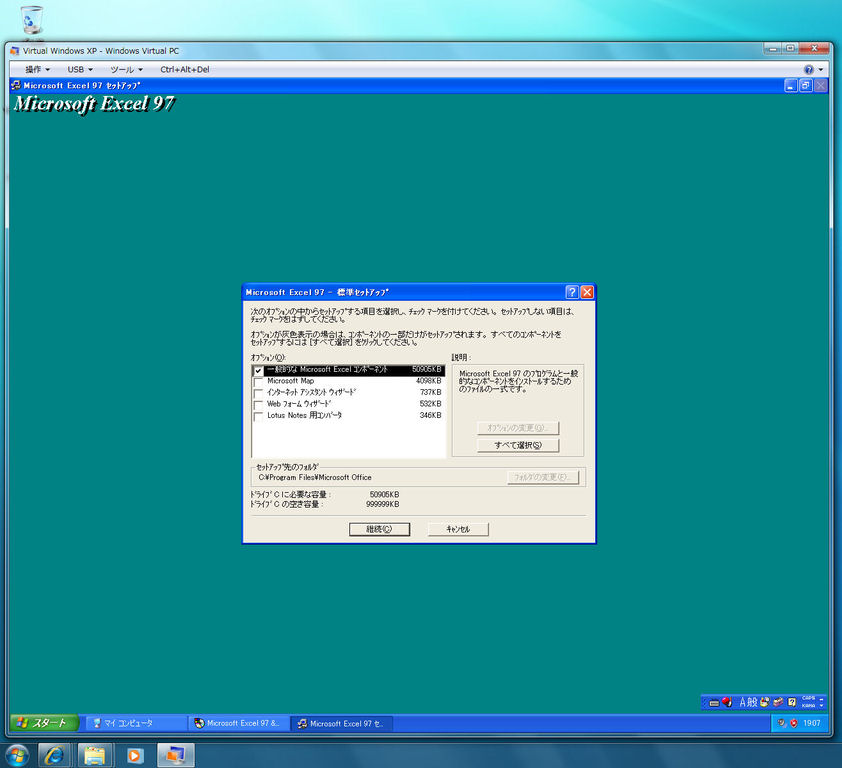842x768 pixels.
Task: Click the 継続(C) continue button
Action: [x=379, y=529]
